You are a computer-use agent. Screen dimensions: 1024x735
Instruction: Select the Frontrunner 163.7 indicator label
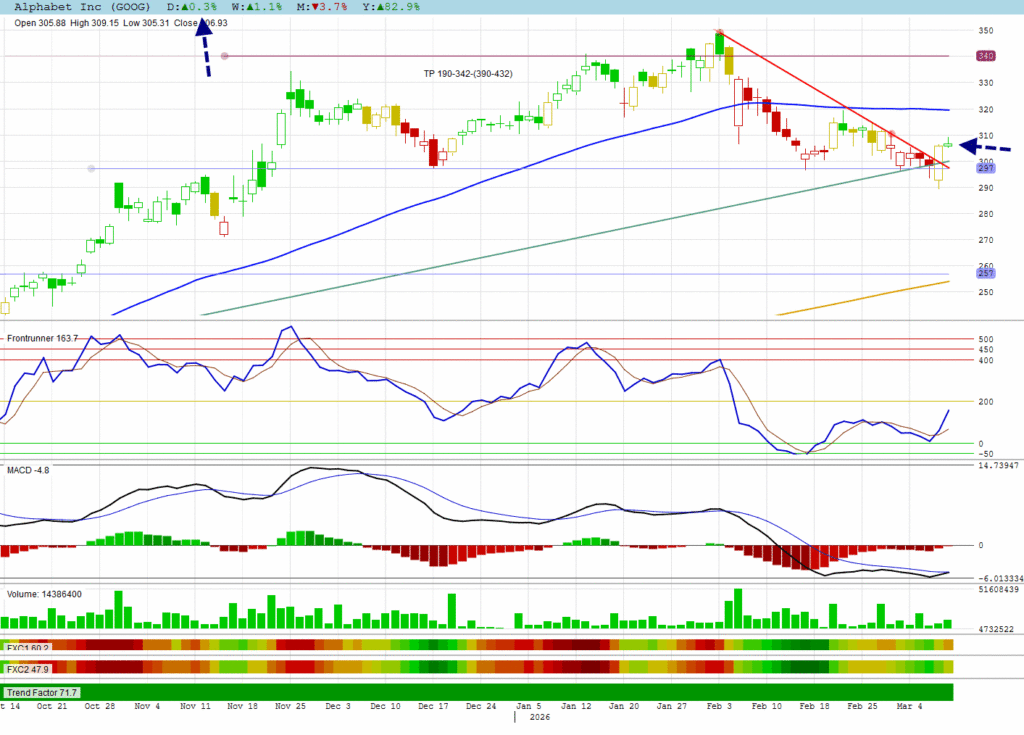click(44, 339)
